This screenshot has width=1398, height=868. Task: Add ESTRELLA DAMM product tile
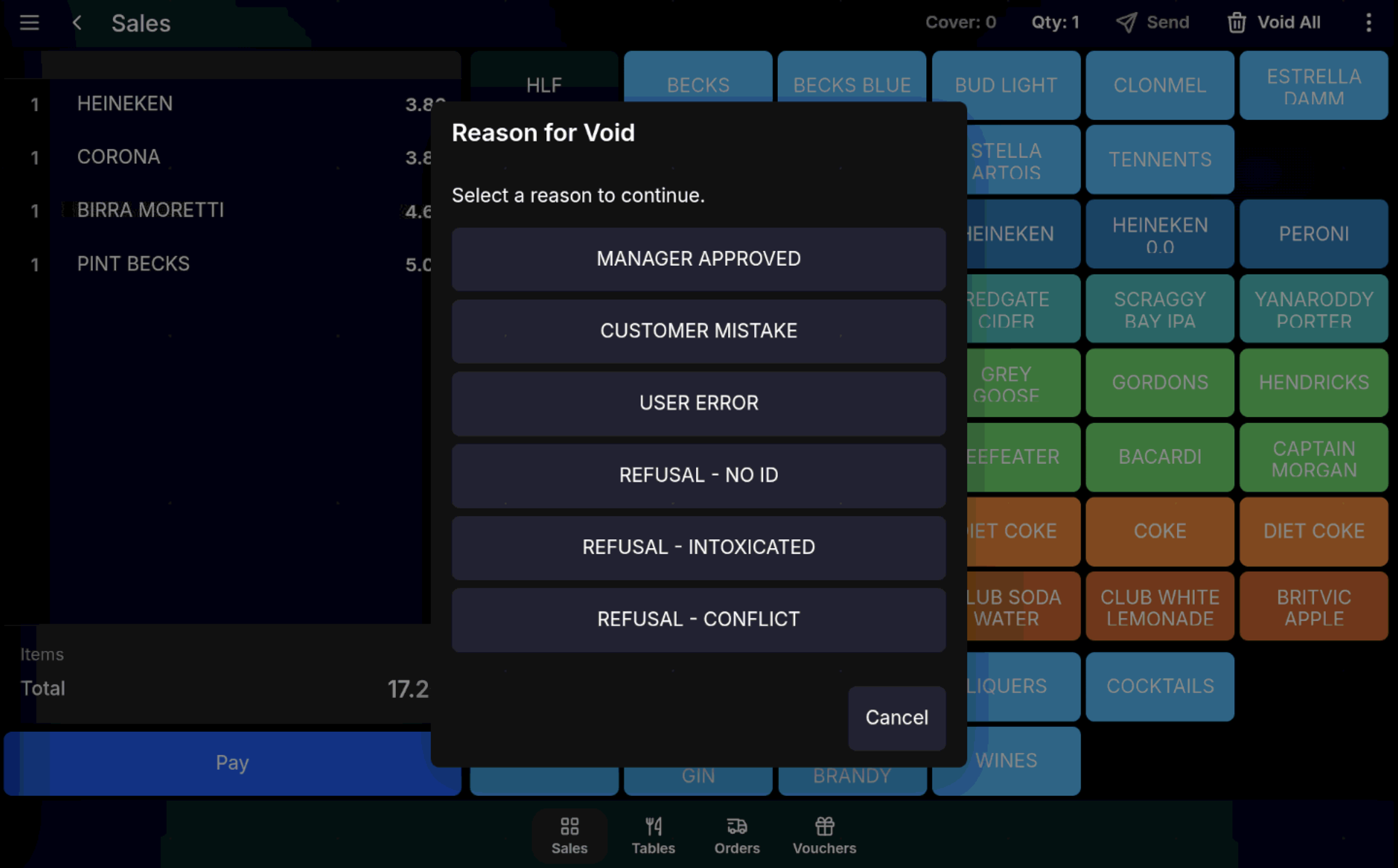pos(1314,85)
